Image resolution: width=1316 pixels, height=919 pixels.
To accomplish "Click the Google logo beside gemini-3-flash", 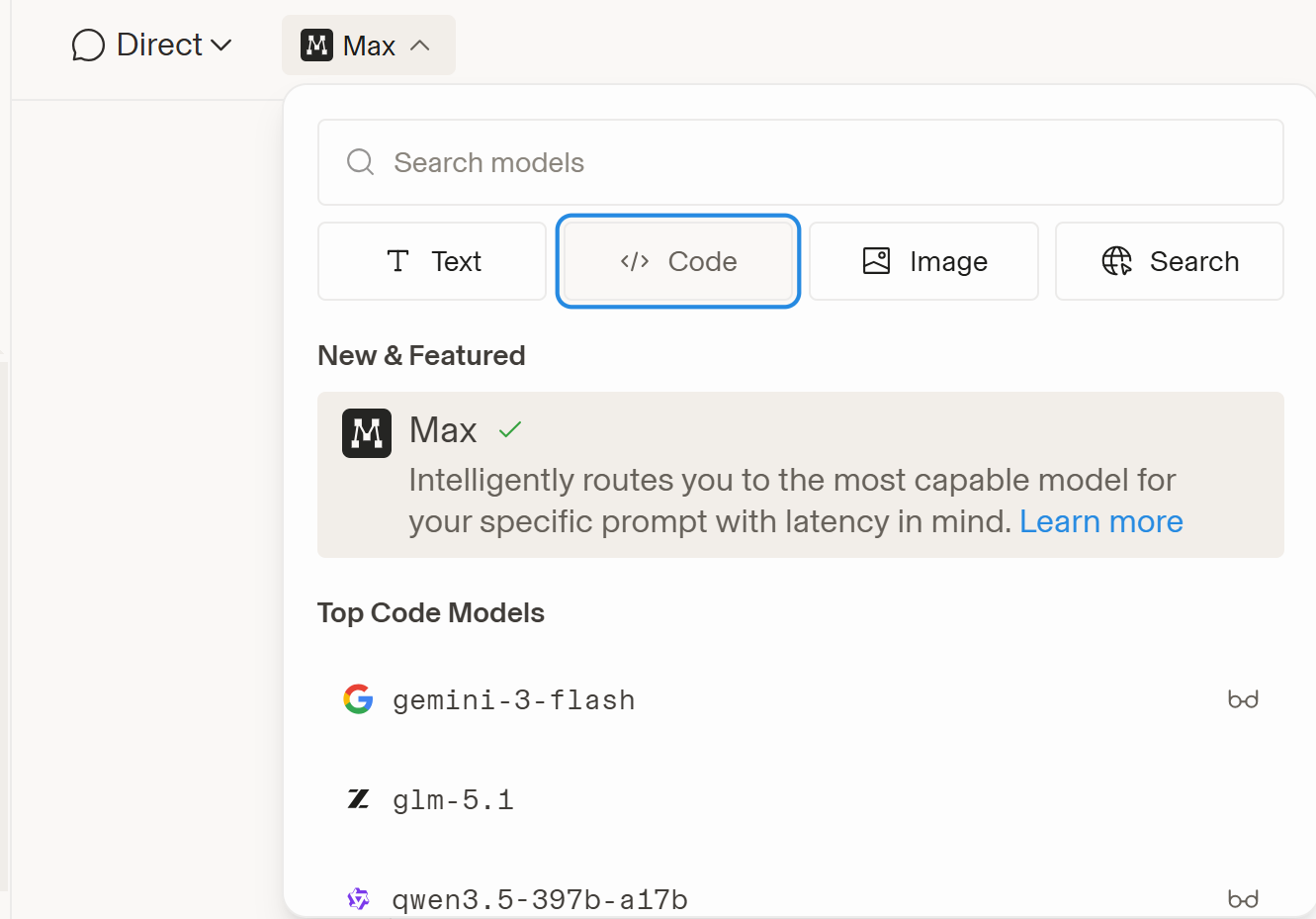I will click(358, 699).
